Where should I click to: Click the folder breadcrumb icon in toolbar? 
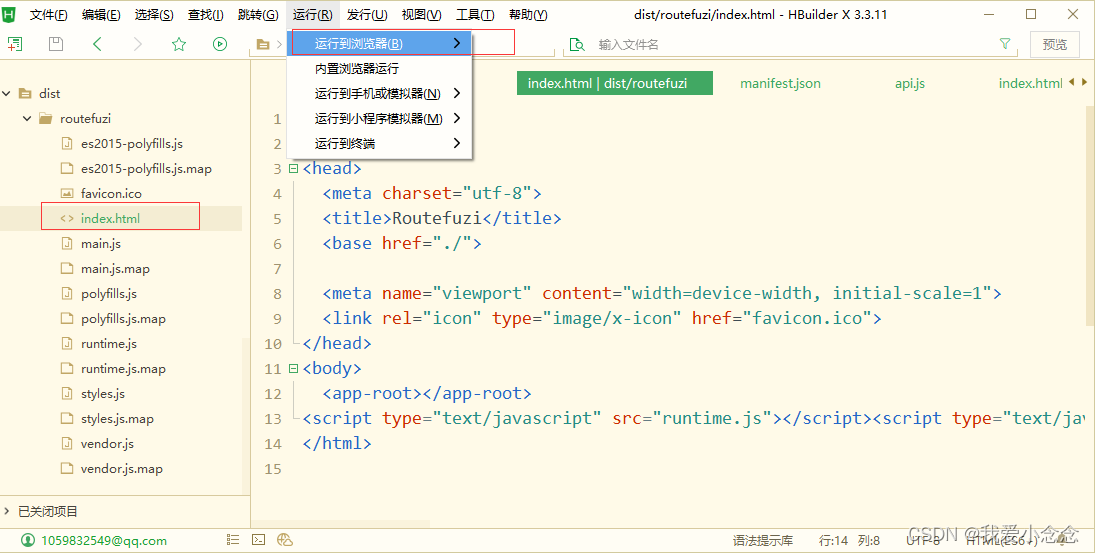point(263,45)
